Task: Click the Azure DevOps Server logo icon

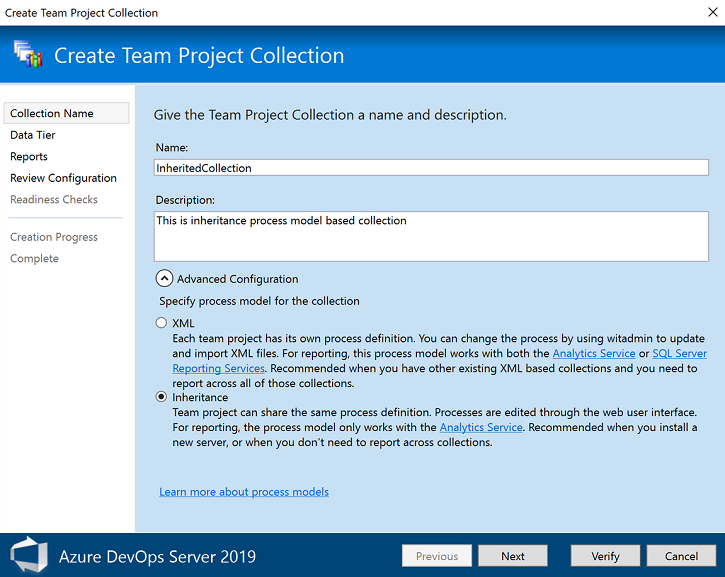Action: [x=28, y=556]
